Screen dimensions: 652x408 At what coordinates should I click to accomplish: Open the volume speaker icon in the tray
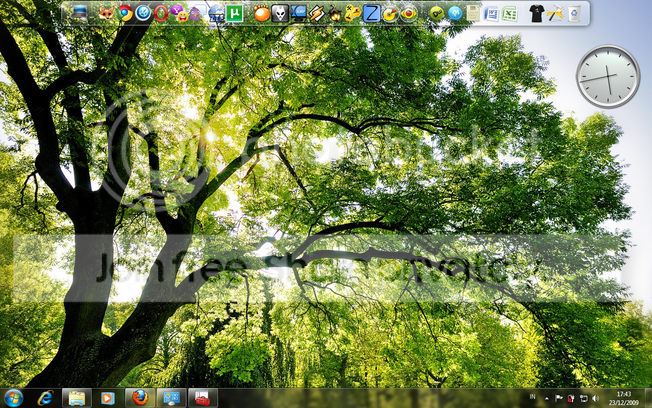(x=596, y=398)
